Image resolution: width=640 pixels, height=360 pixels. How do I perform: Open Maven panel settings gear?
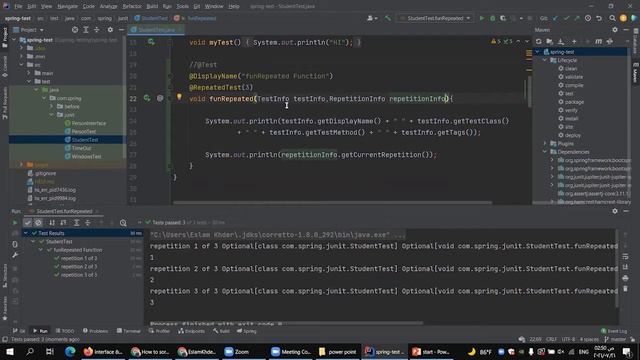(615, 30)
